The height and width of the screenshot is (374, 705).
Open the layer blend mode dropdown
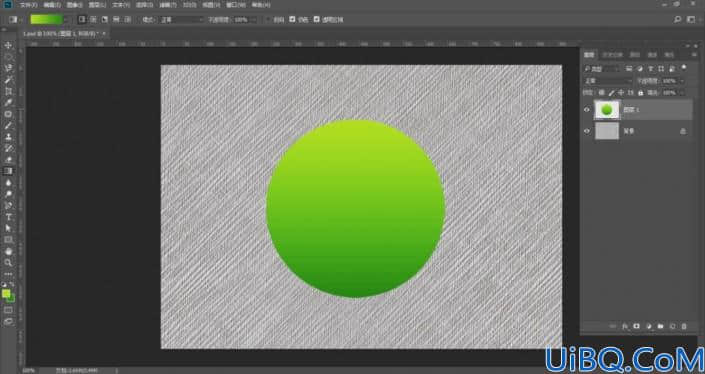tap(608, 81)
